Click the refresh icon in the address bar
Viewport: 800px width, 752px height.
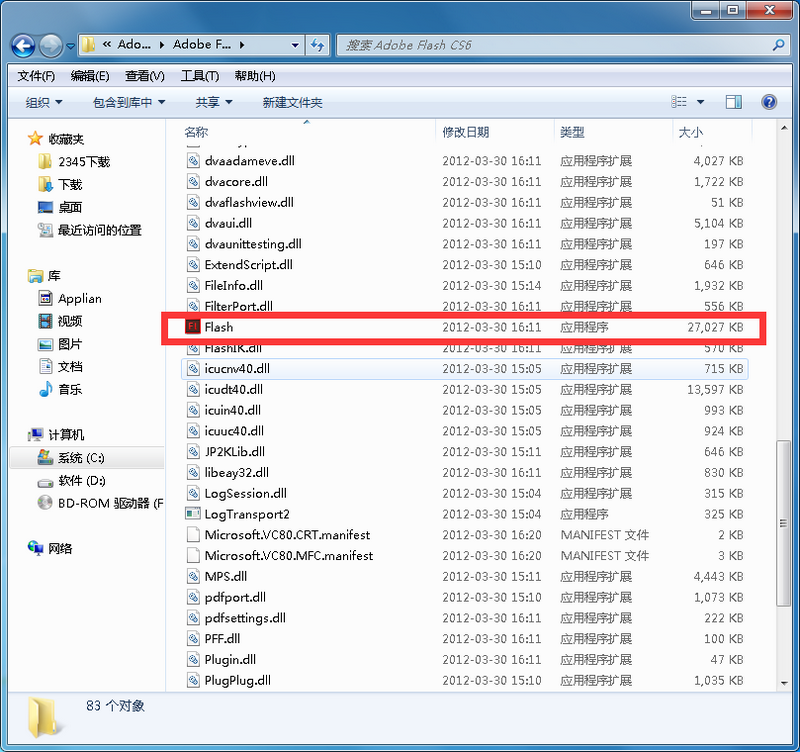pos(314,45)
